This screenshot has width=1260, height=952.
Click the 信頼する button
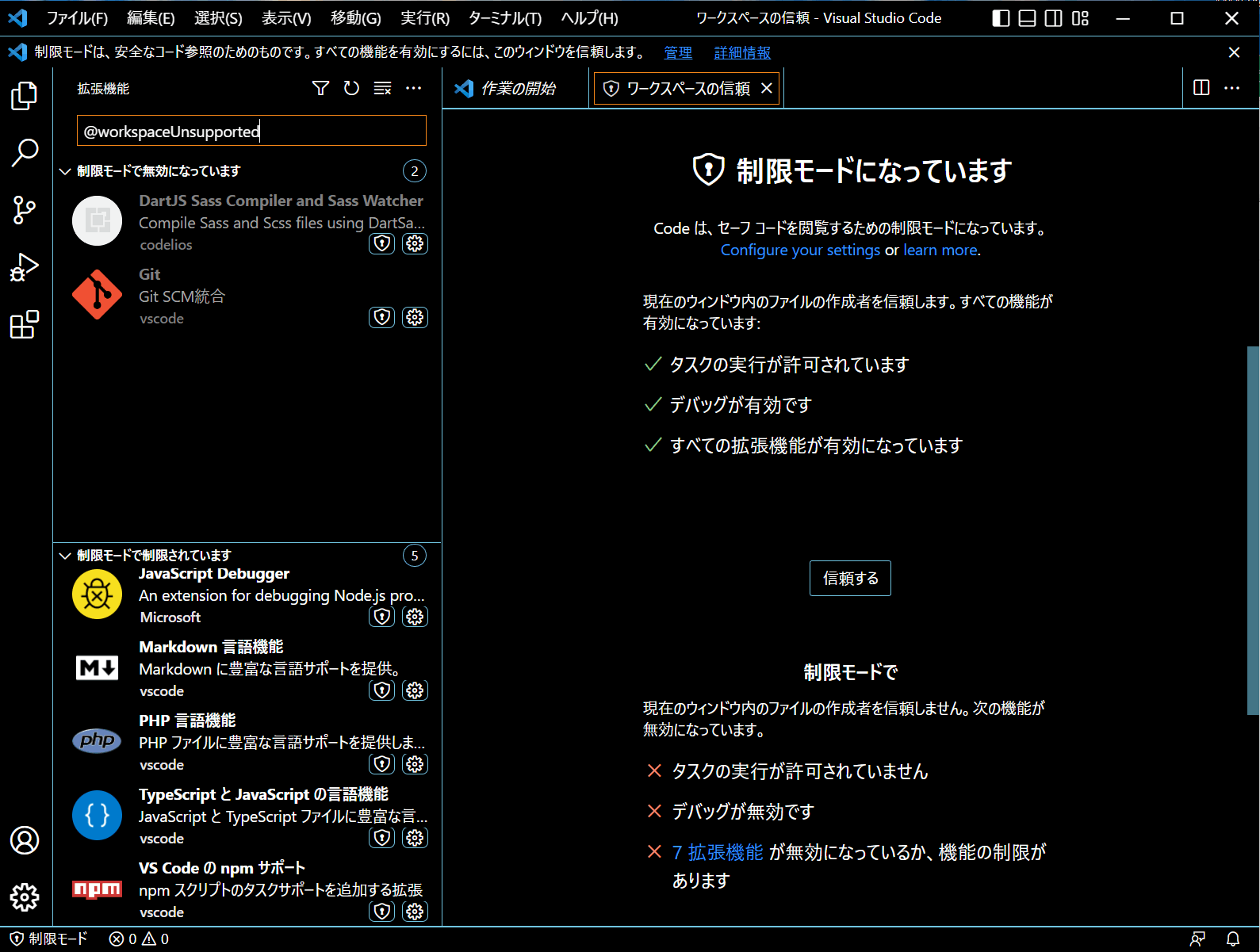850,578
